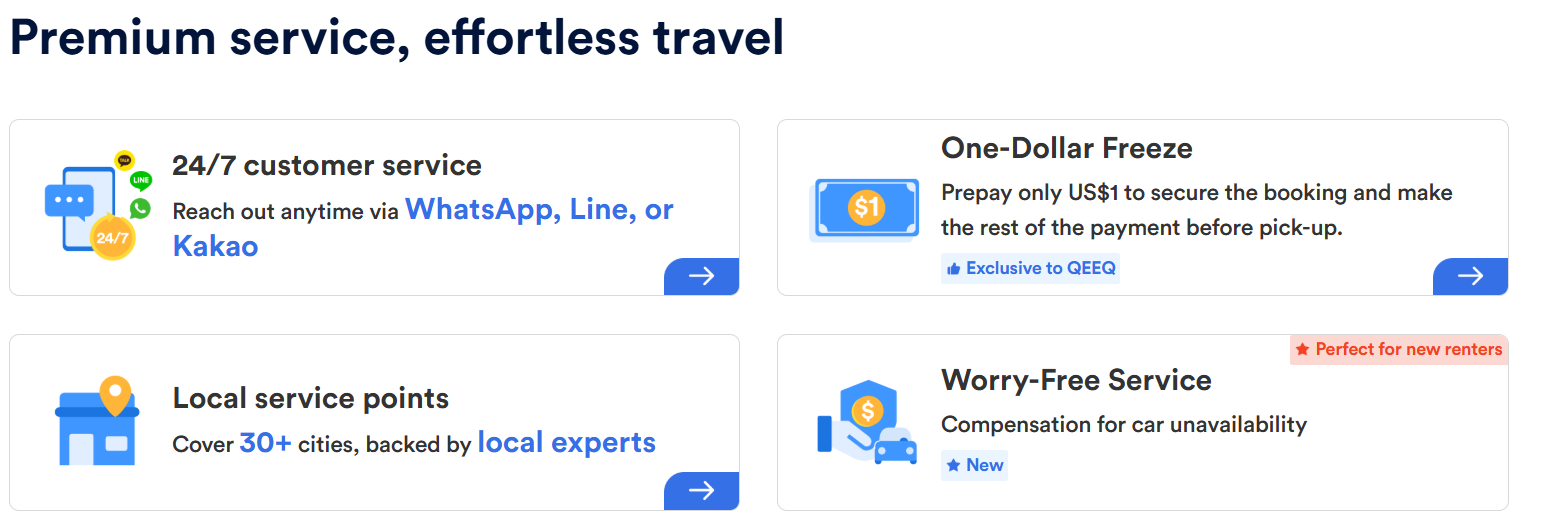Open the Worry-Free Service heading
Viewport: 1566px width, 520px height.
pyautogui.click(x=1076, y=380)
